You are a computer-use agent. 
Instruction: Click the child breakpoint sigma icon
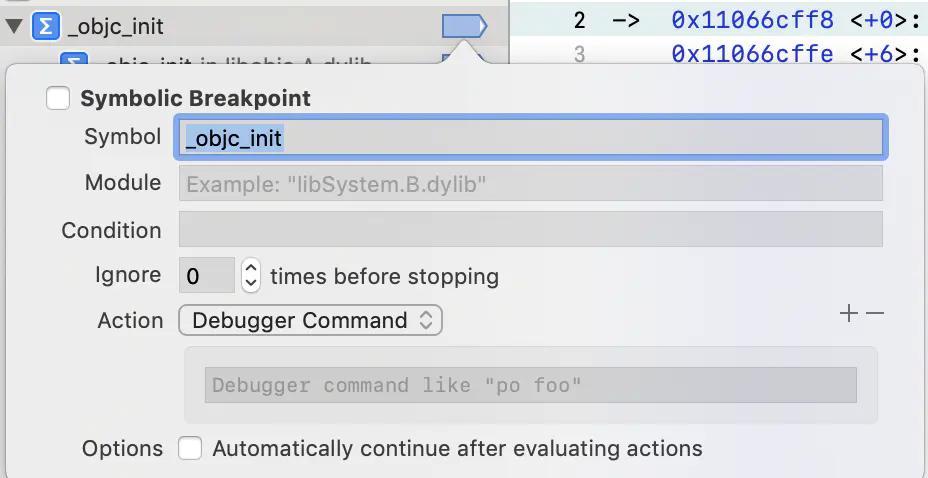click(x=74, y=58)
